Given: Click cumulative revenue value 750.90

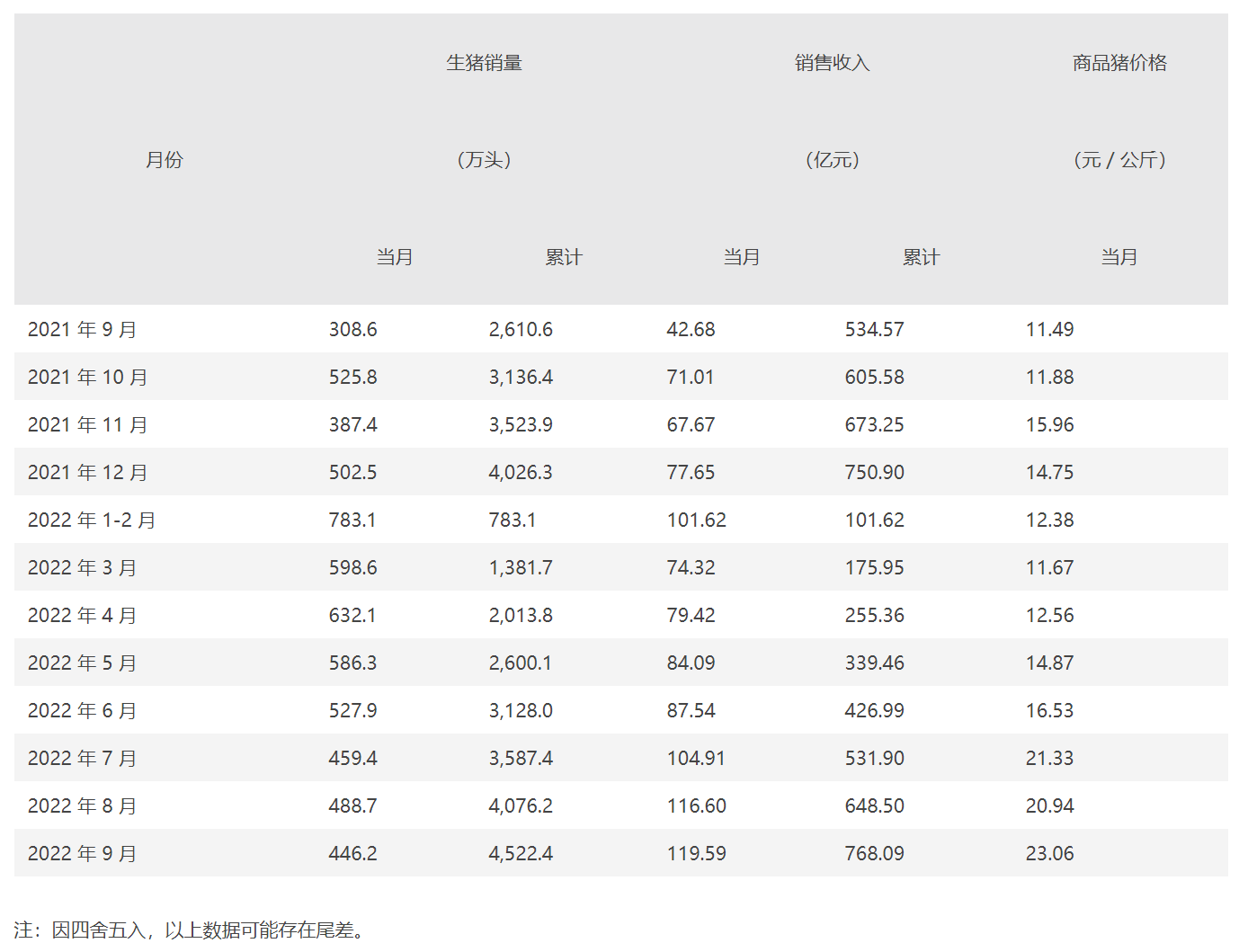Looking at the screenshot, I should tap(874, 473).
